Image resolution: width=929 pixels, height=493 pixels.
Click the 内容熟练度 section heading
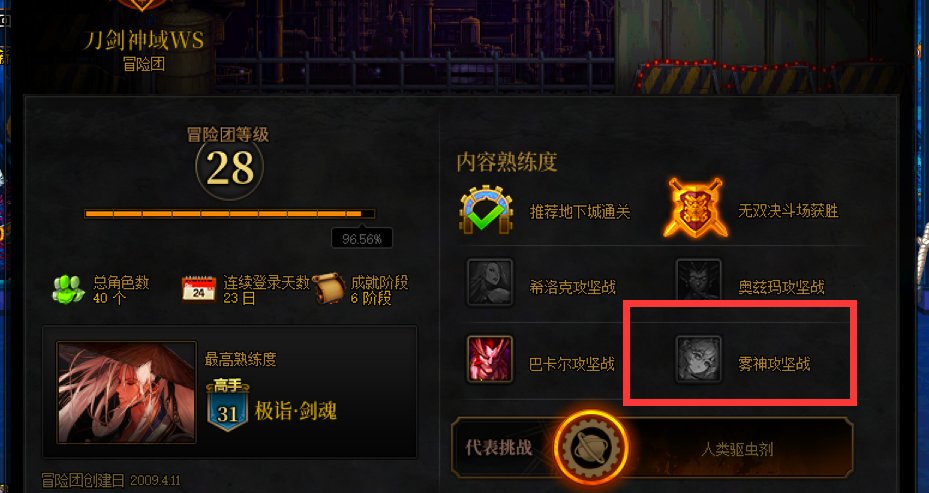click(x=507, y=162)
